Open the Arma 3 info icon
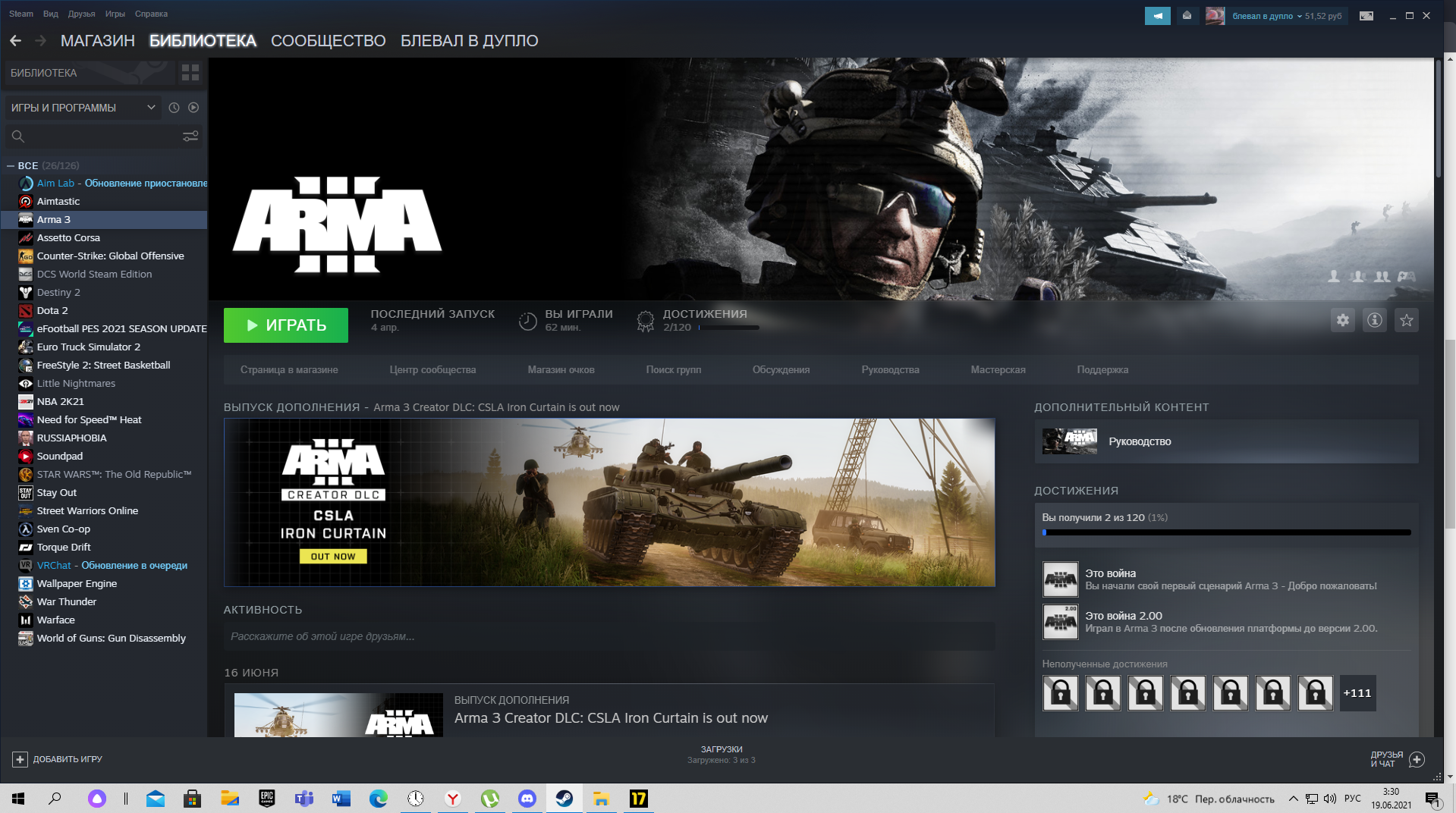The image size is (1456, 813). click(x=1374, y=320)
